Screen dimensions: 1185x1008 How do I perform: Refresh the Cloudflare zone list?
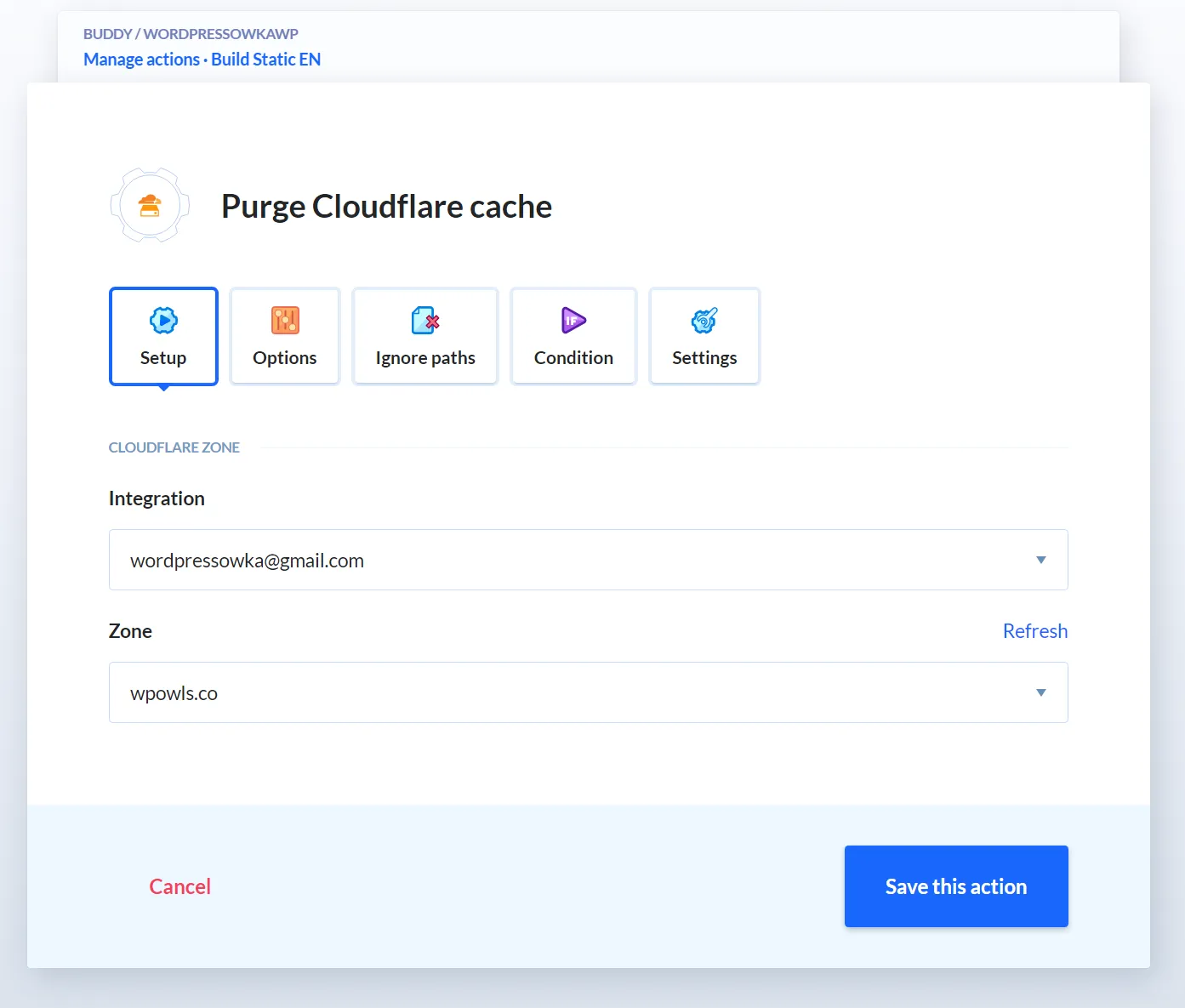click(1034, 631)
